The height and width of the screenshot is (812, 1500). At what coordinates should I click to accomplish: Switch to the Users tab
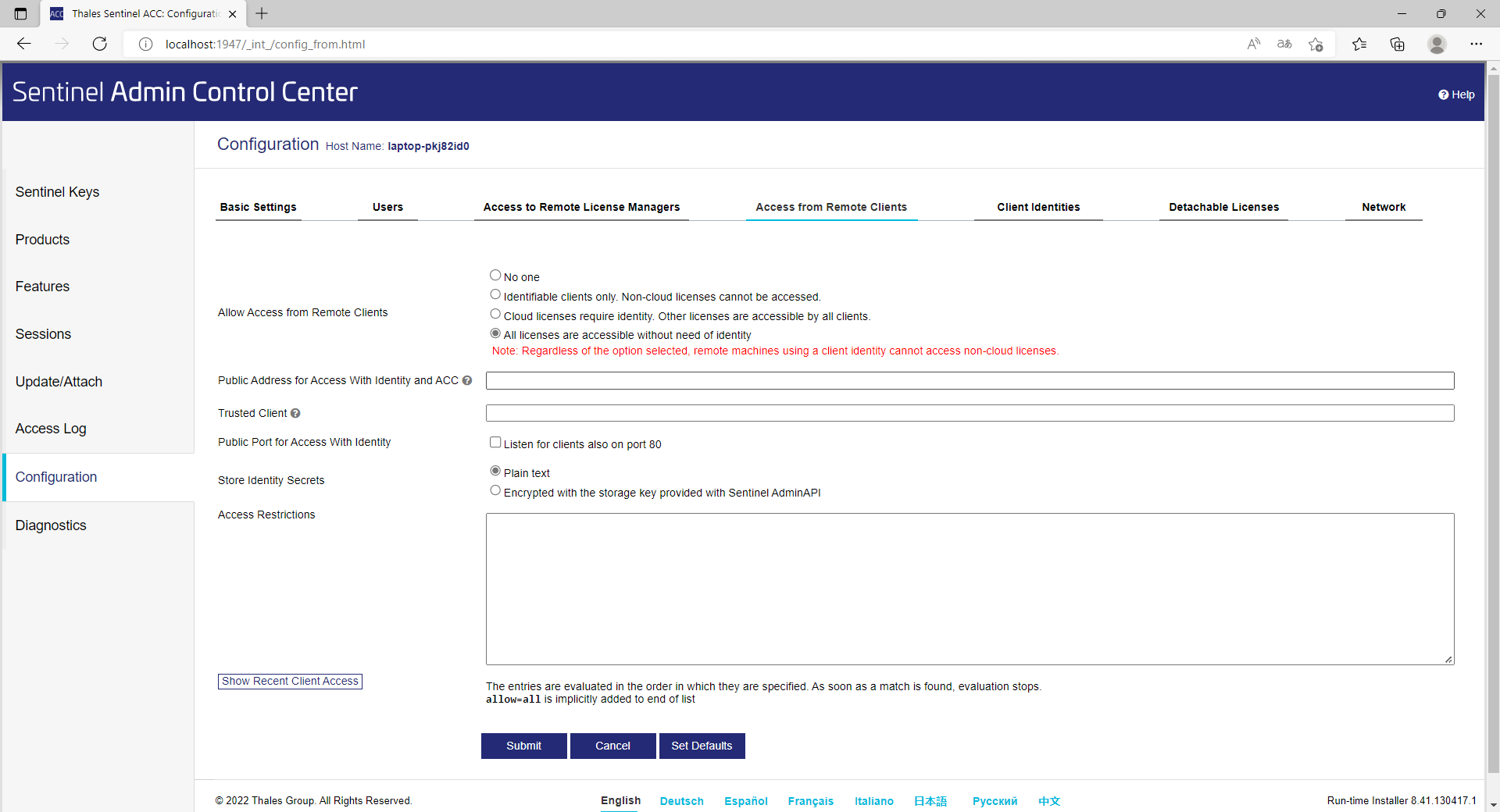click(x=387, y=207)
